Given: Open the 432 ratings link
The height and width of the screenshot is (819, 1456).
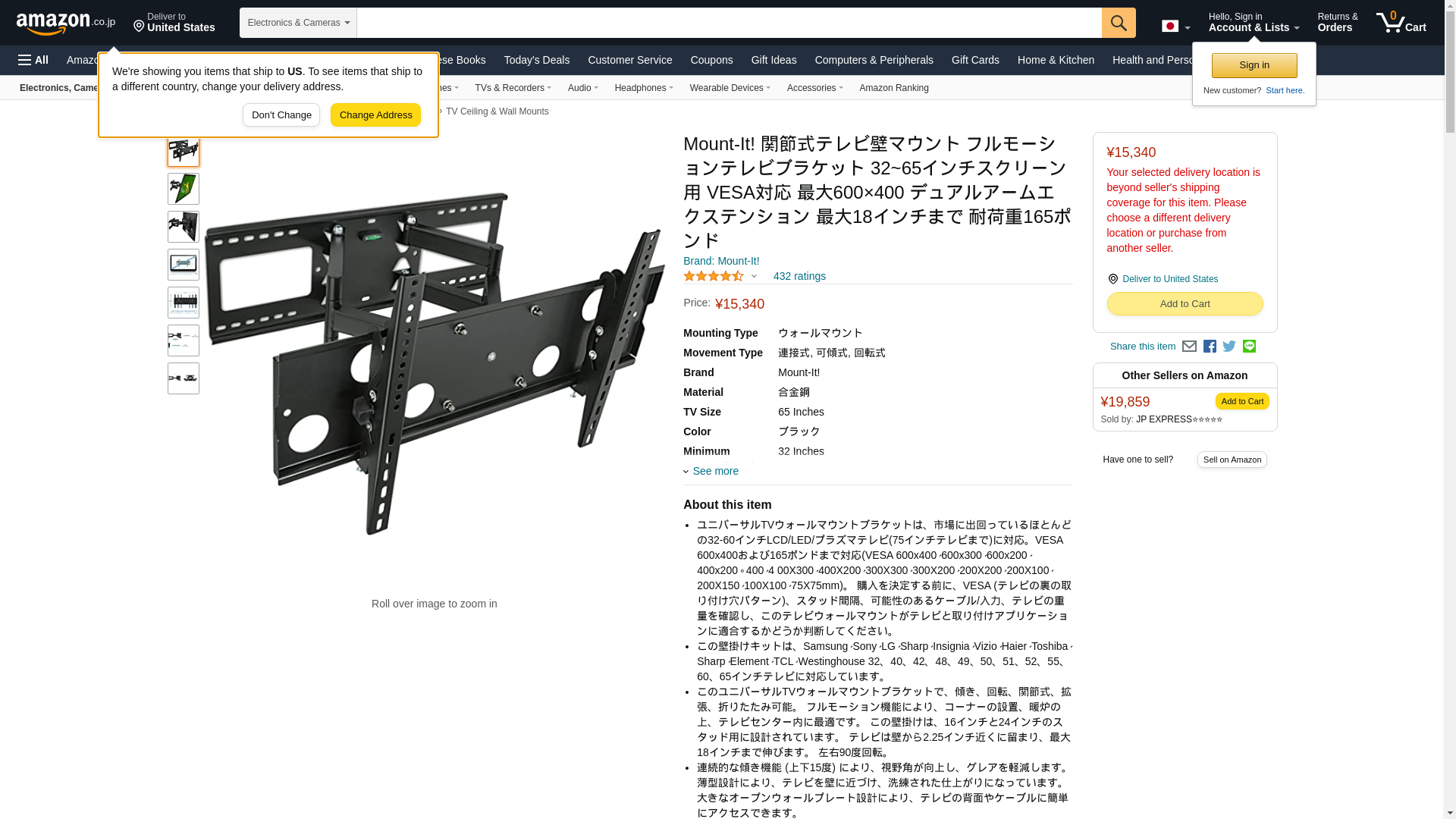Looking at the screenshot, I should point(799,276).
